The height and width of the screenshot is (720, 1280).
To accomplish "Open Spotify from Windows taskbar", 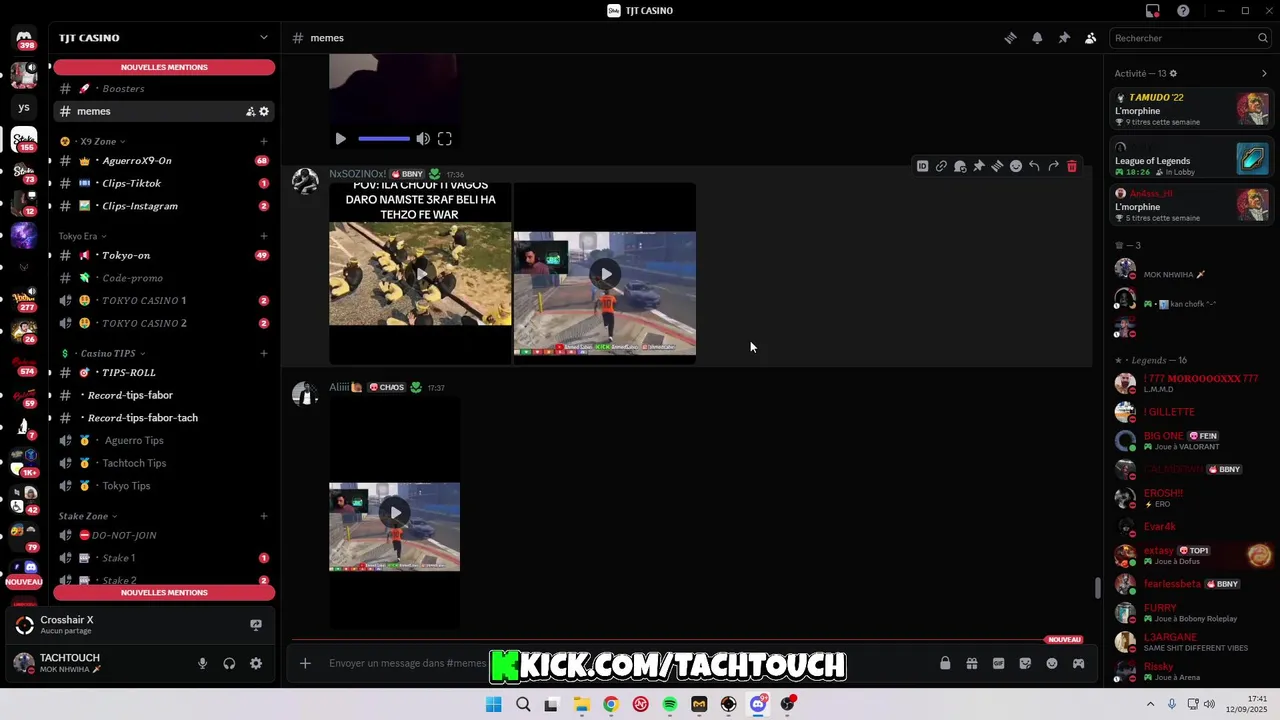I will pyautogui.click(x=670, y=705).
